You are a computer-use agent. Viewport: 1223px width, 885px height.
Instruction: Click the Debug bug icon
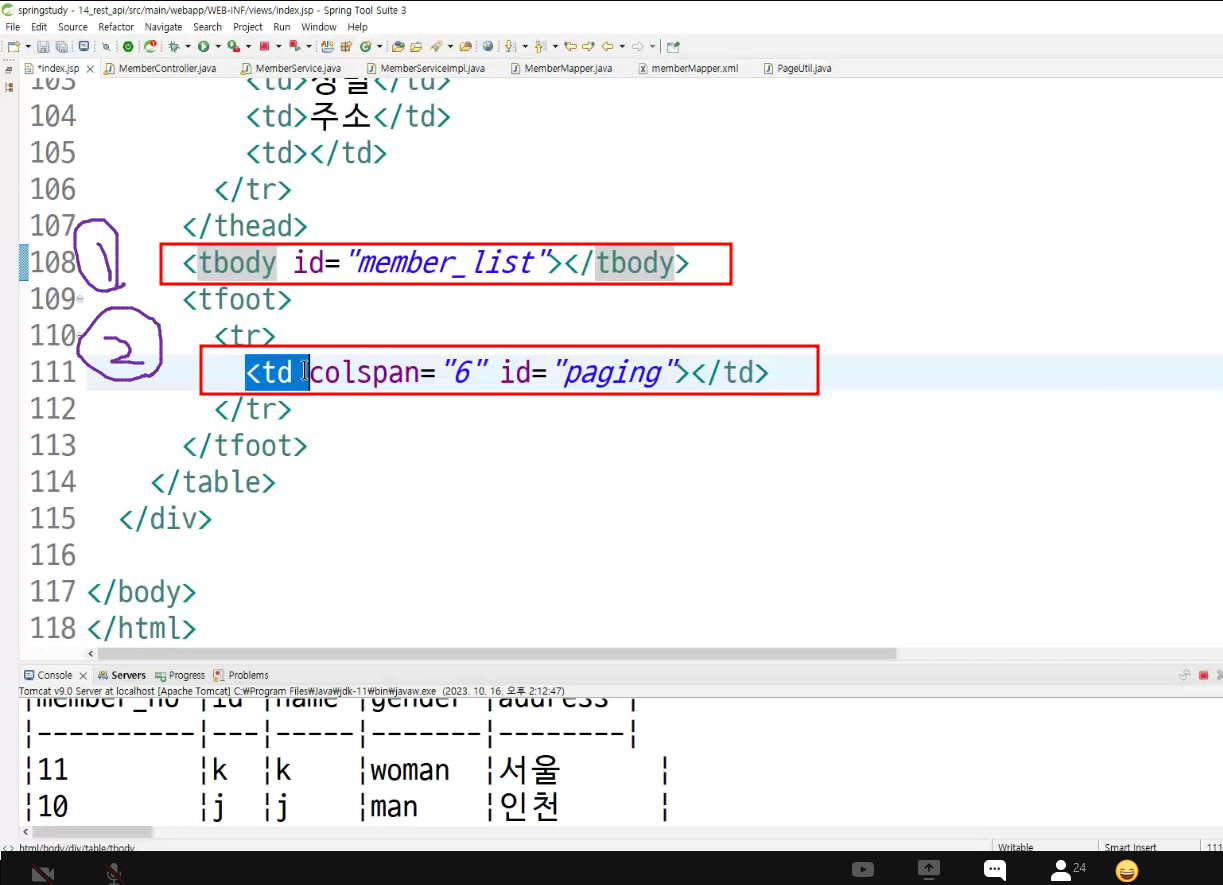[x=174, y=46]
